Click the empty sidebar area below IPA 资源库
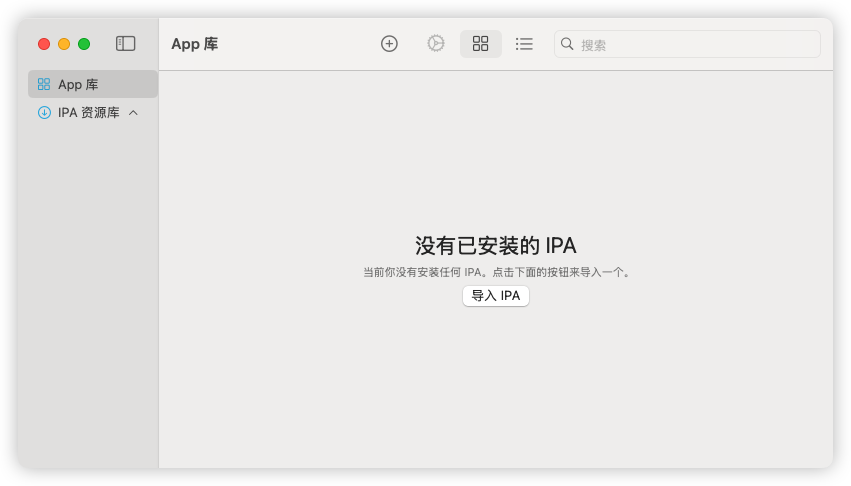 (x=90, y=300)
